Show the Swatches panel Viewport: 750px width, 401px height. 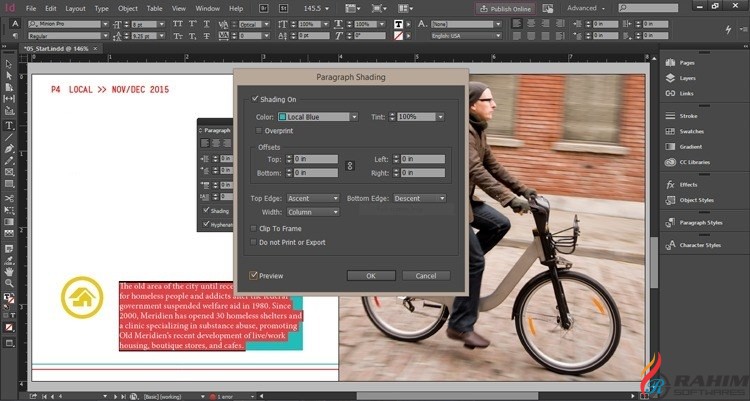(x=690, y=130)
